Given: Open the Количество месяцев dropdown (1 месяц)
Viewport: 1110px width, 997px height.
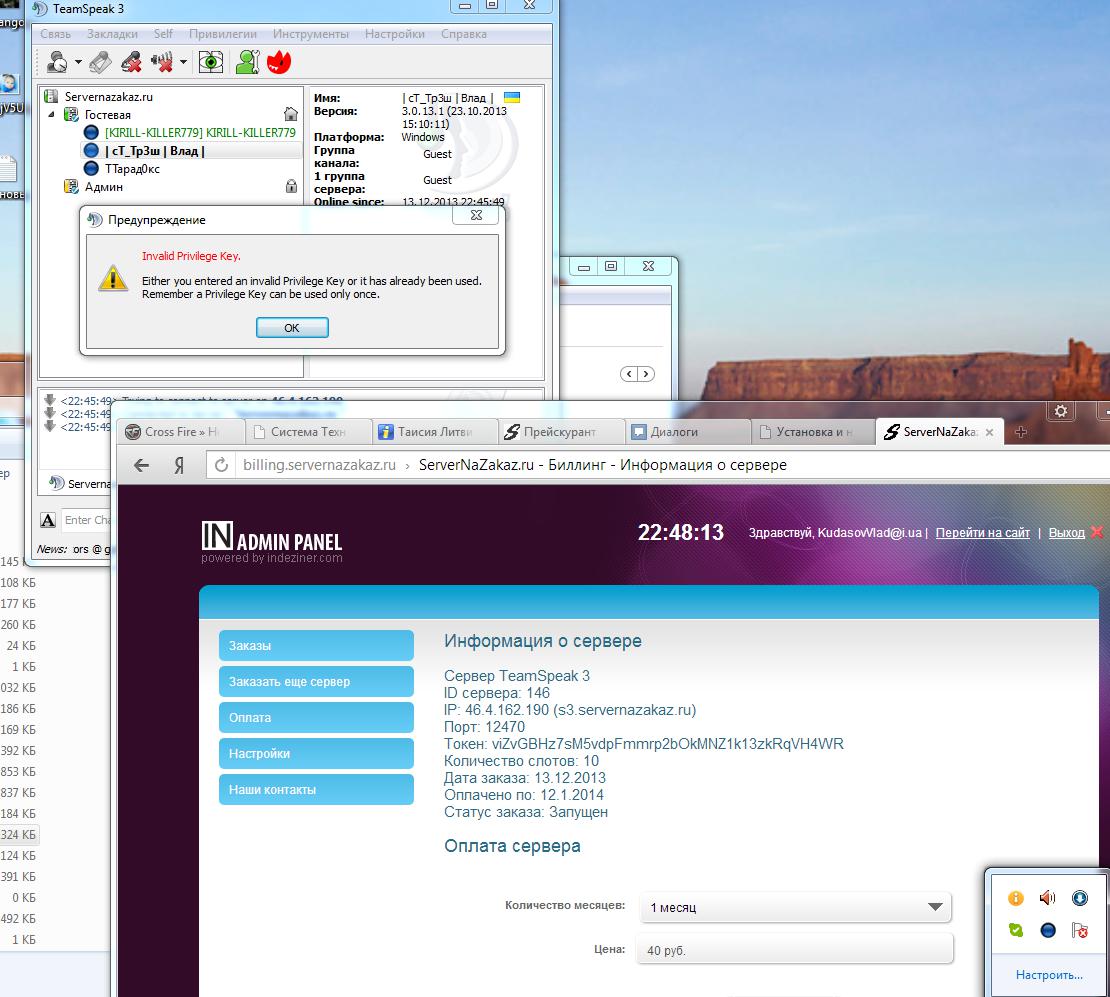Looking at the screenshot, I should [x=796, y=907].
